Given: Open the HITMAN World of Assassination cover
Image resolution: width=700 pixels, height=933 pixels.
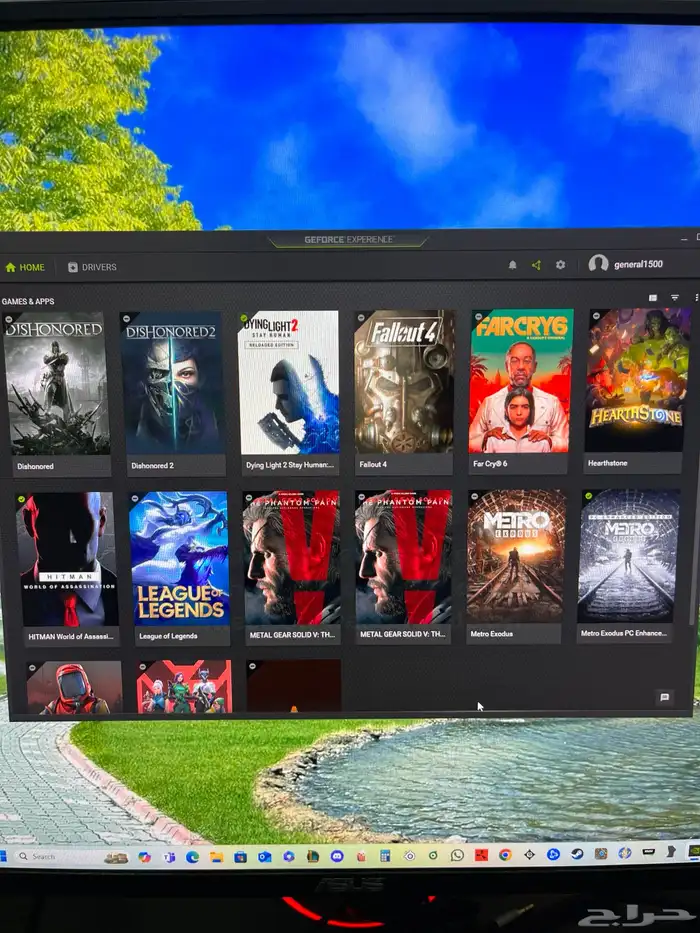Looking at the screenshot, I should tap(67, 559).
